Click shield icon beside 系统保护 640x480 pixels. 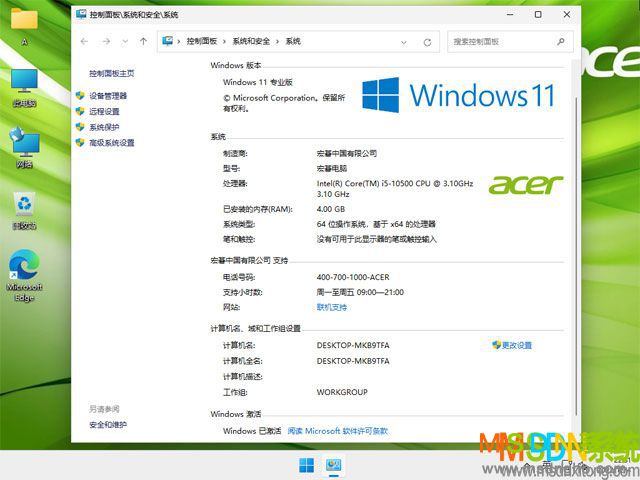tap(80, 127)
